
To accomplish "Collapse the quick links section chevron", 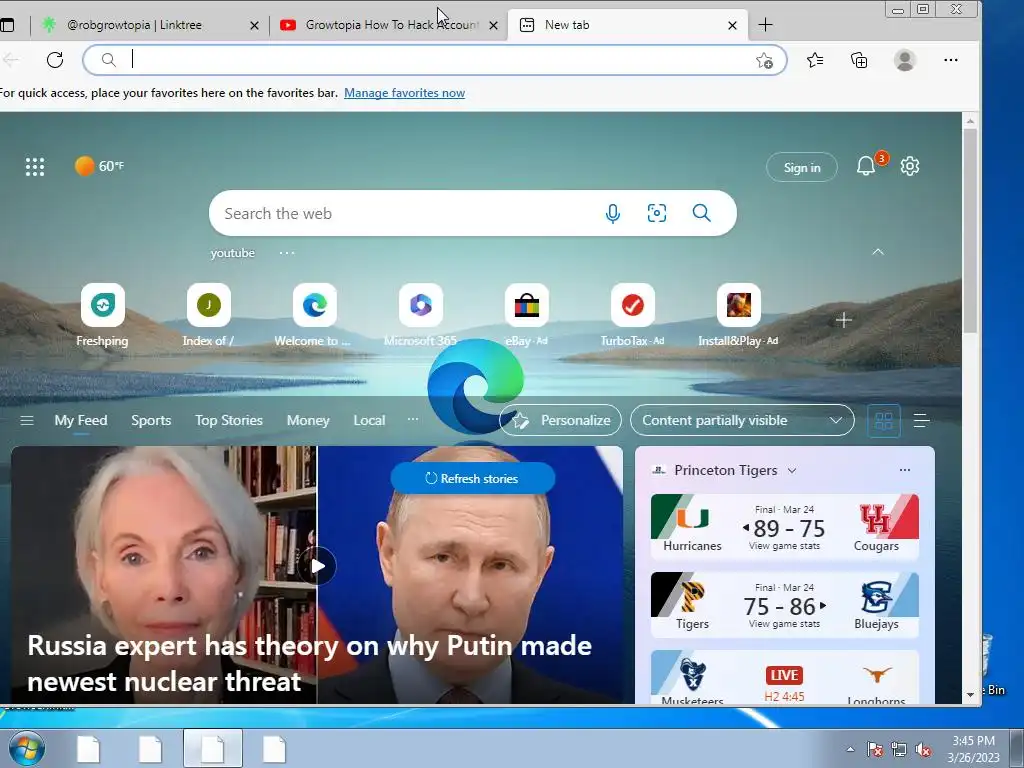I will tap(878, 252).
